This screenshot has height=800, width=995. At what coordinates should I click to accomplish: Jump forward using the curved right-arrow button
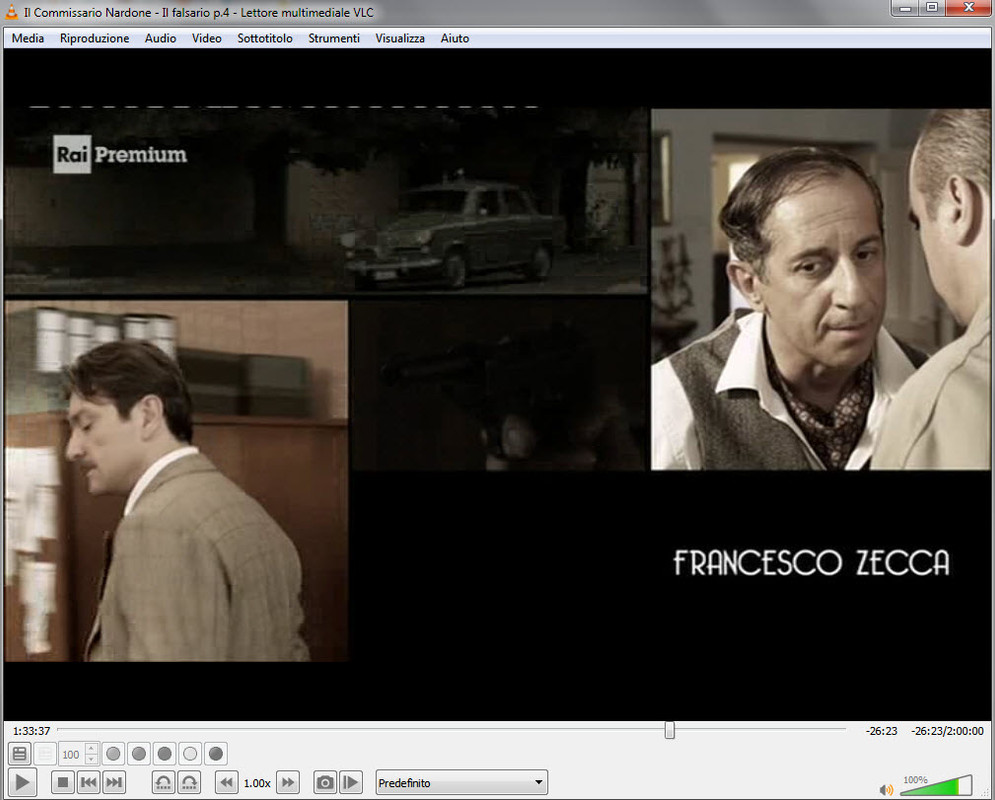189,782
